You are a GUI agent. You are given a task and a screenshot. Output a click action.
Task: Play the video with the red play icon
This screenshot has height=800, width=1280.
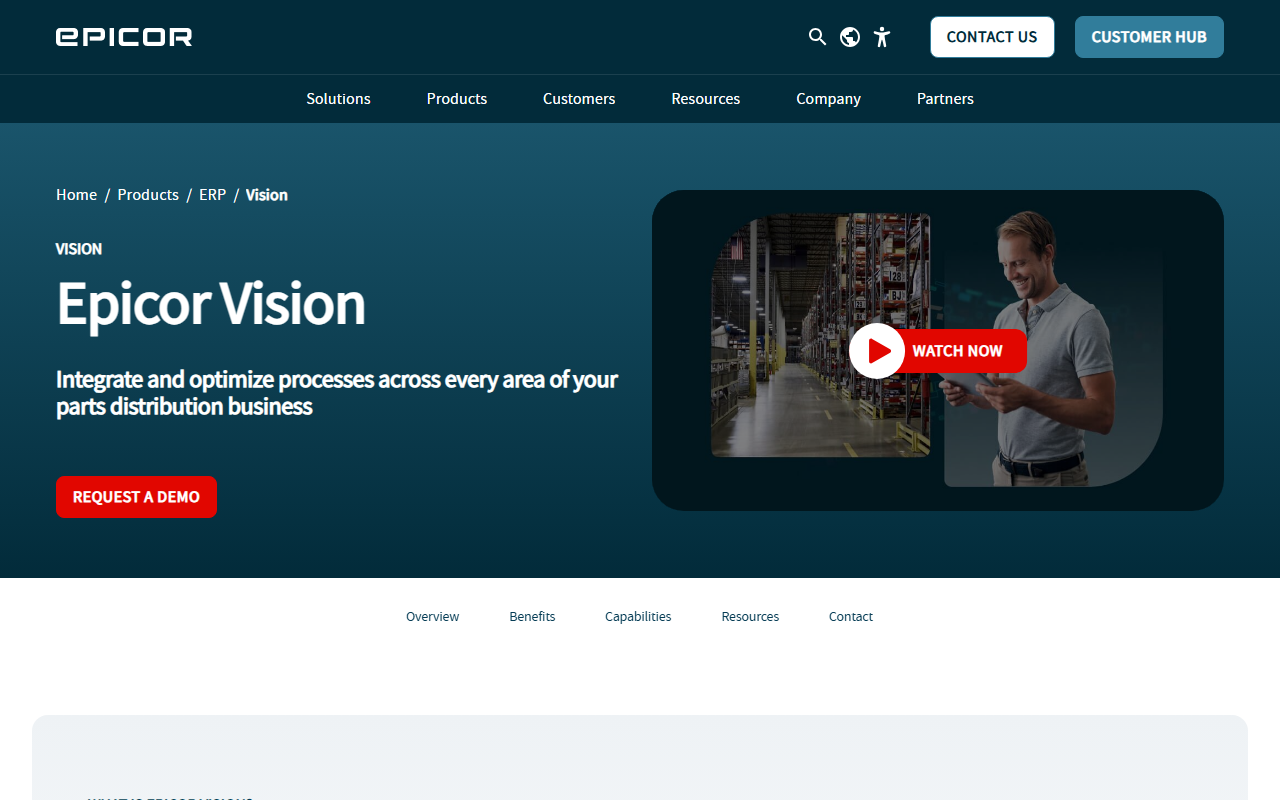pyautogui.click(x=877, y=351)
